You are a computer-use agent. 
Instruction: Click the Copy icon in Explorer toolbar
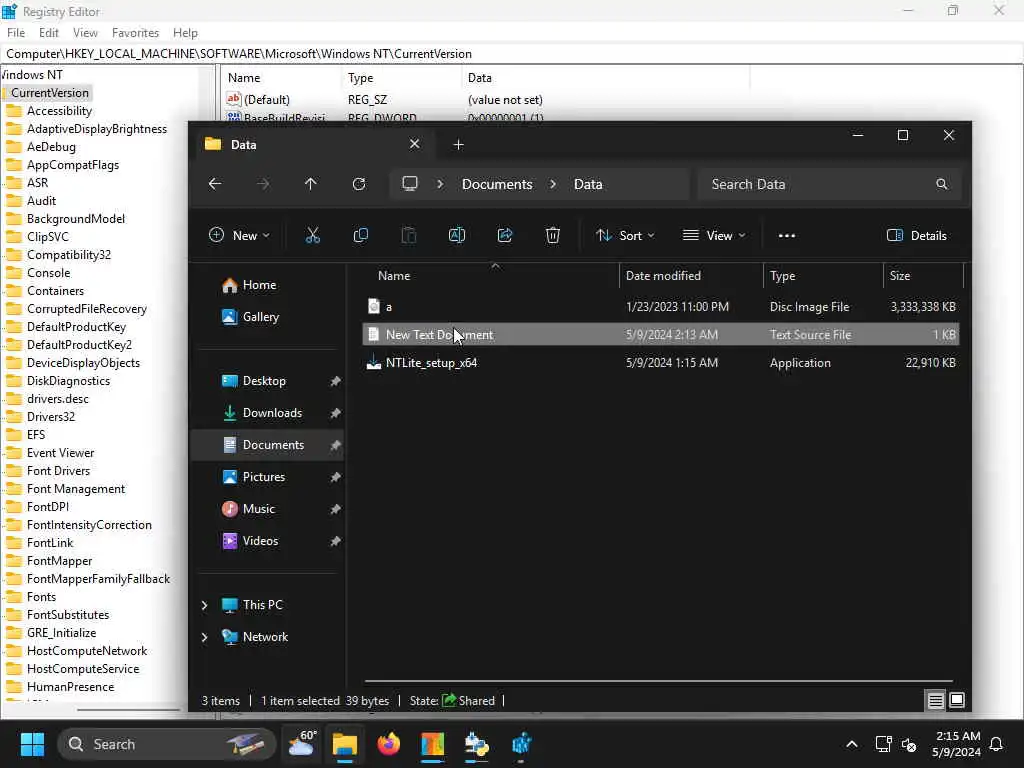[360, 236]
